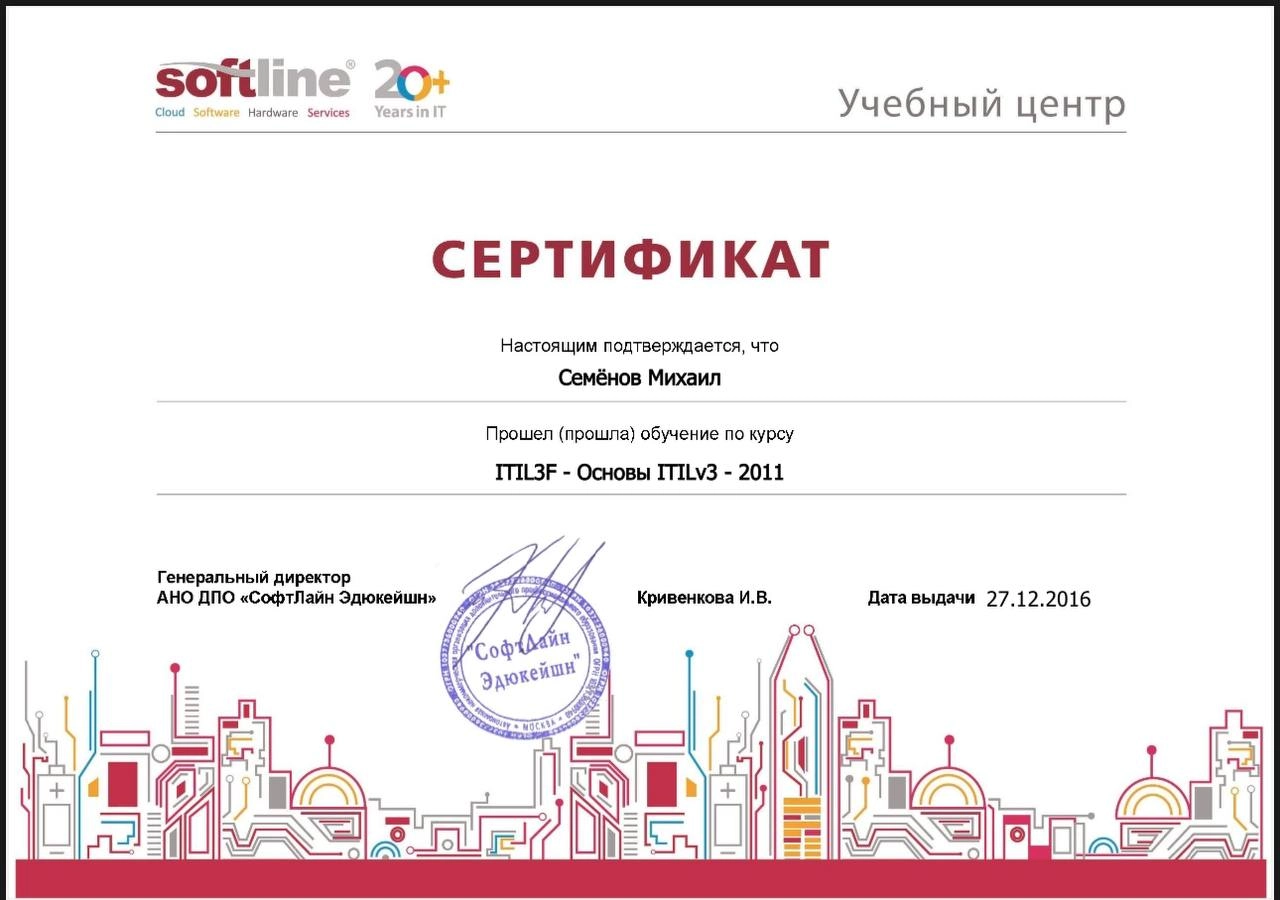Click the small red flag atop the skyline
The width and height of the screenshot is (1280, 900).
(x=175, y=665)
